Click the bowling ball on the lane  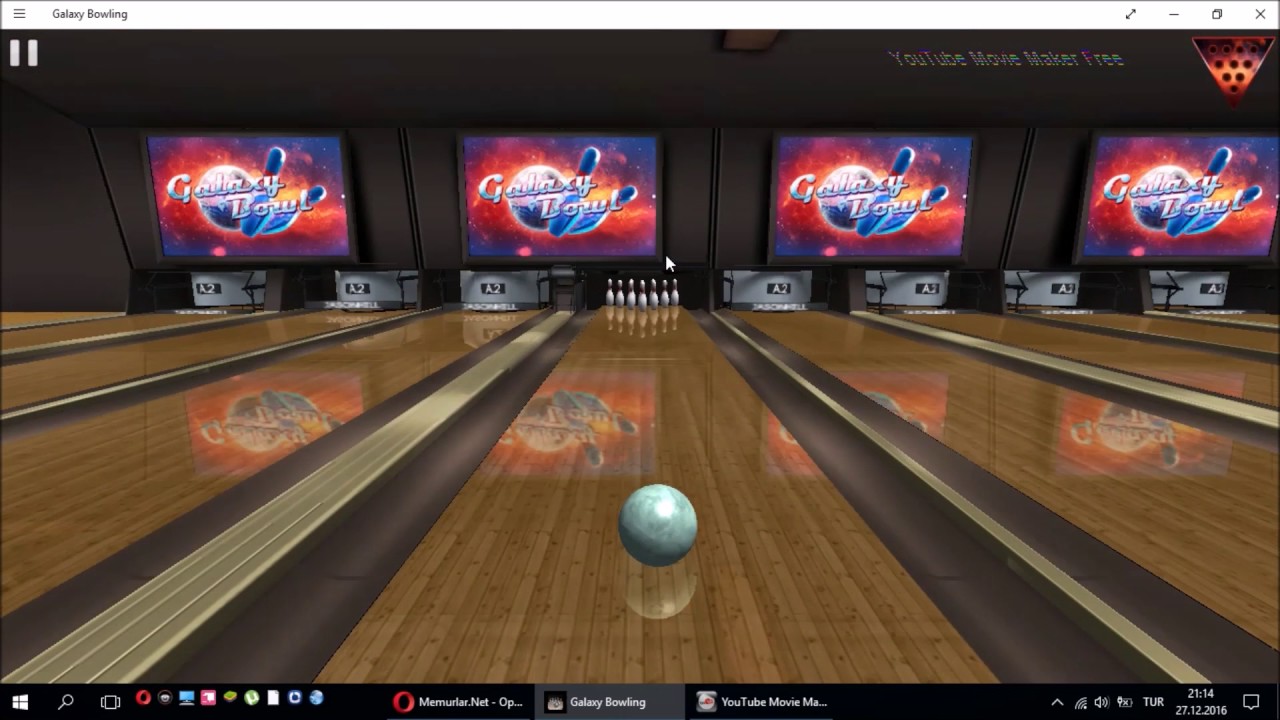tap(657, 525)
